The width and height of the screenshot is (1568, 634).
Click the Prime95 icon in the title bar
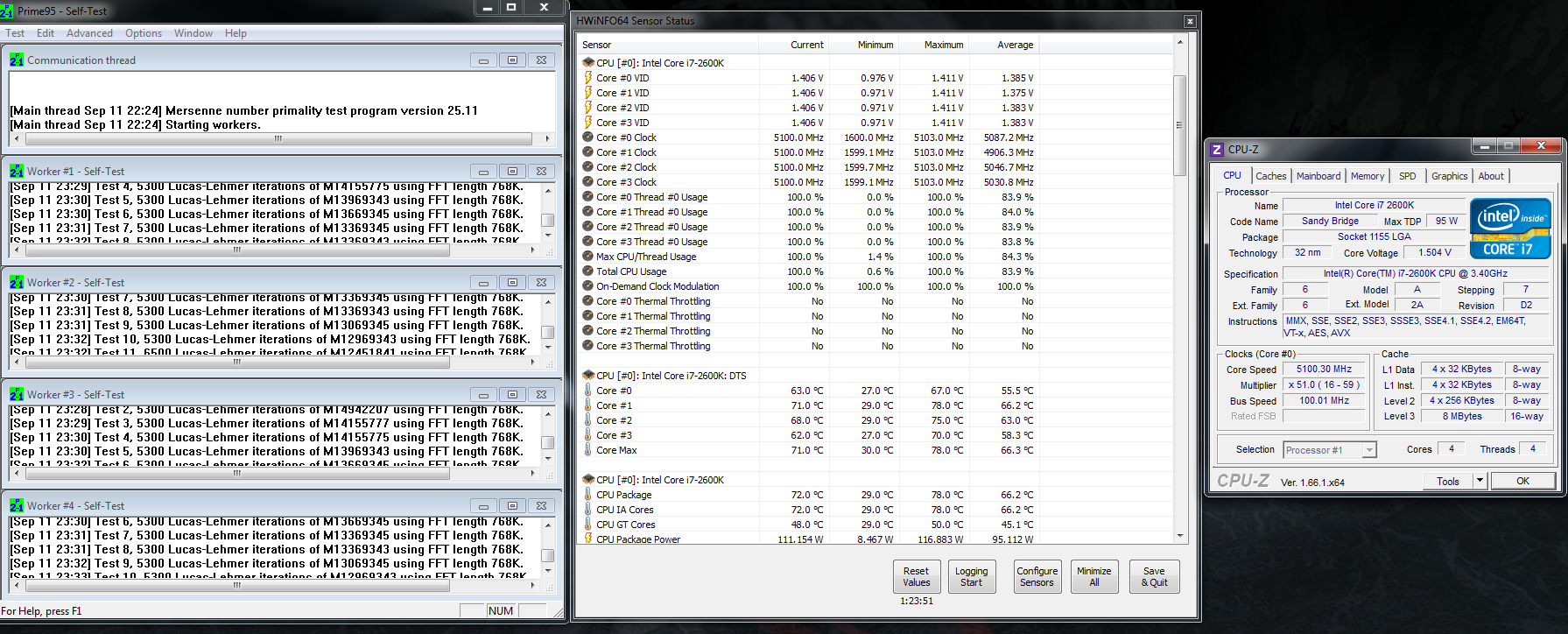pos(7,11)
